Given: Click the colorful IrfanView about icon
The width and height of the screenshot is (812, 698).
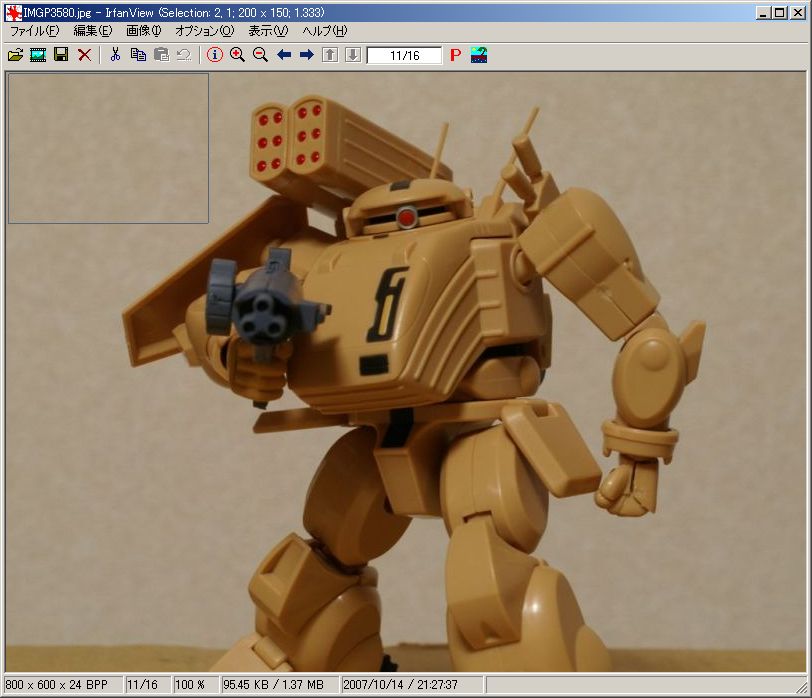Looking at the screenshot, I should (479, 55).
